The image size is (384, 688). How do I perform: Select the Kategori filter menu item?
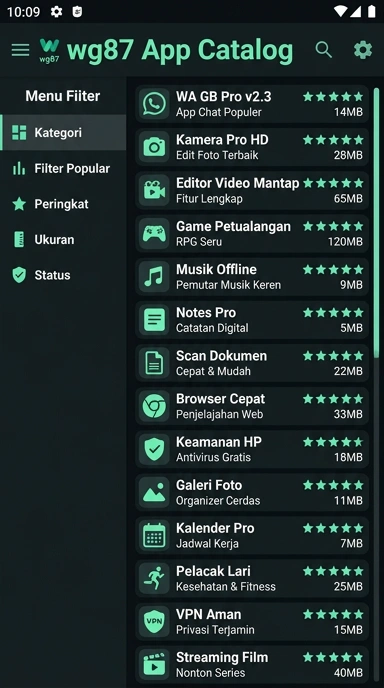coord(64,133)
